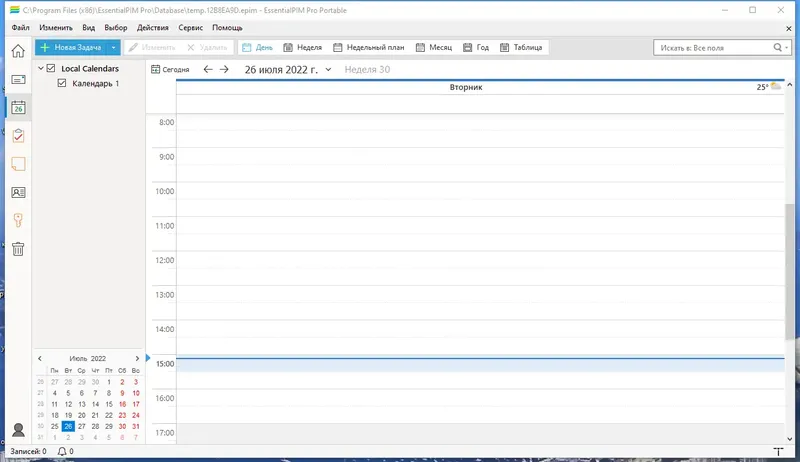
Task: Show next month in mini calendar
Action: pyautogui.click(x=137, y=358)
